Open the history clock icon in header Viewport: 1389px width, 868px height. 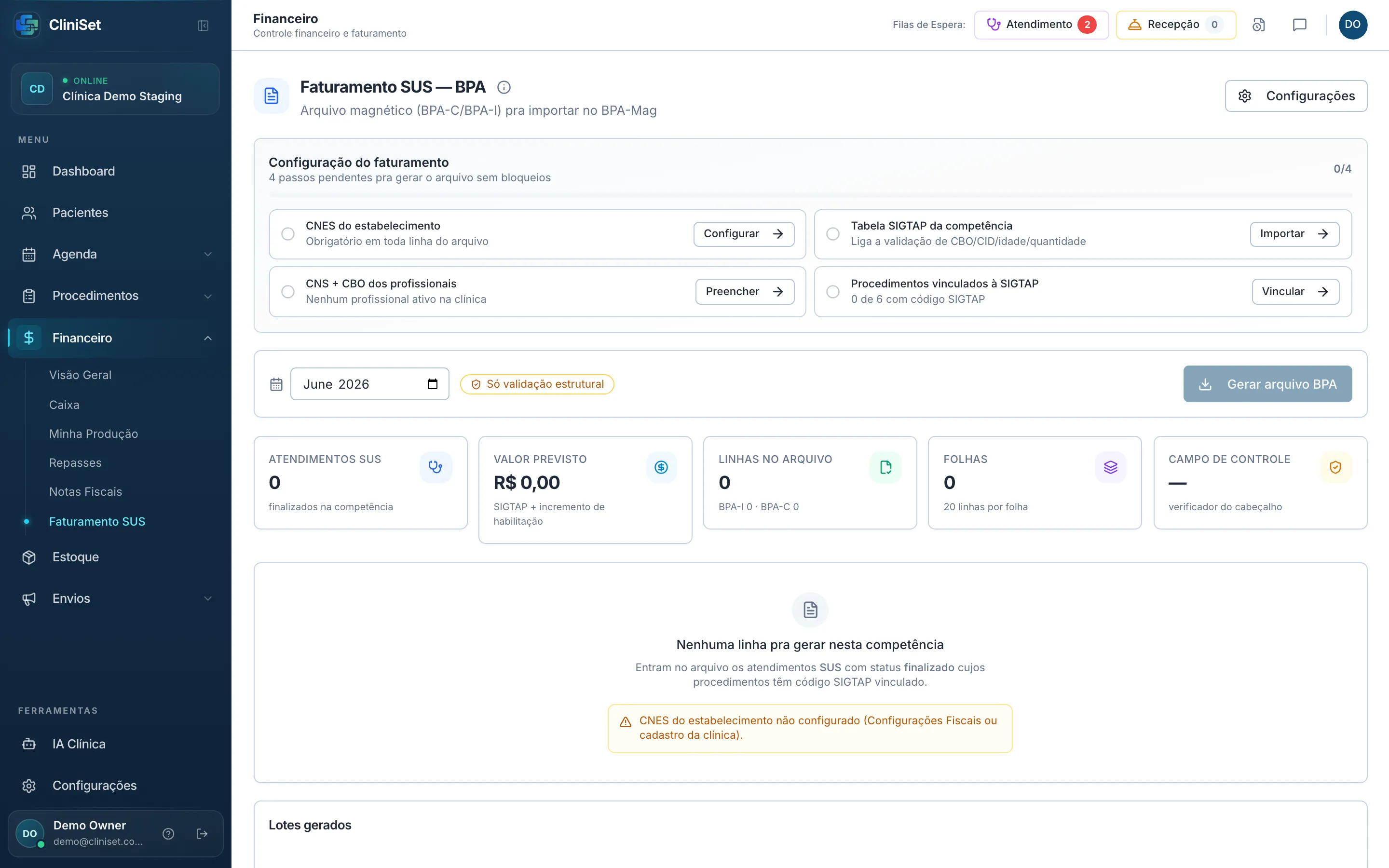[1259, 25]
